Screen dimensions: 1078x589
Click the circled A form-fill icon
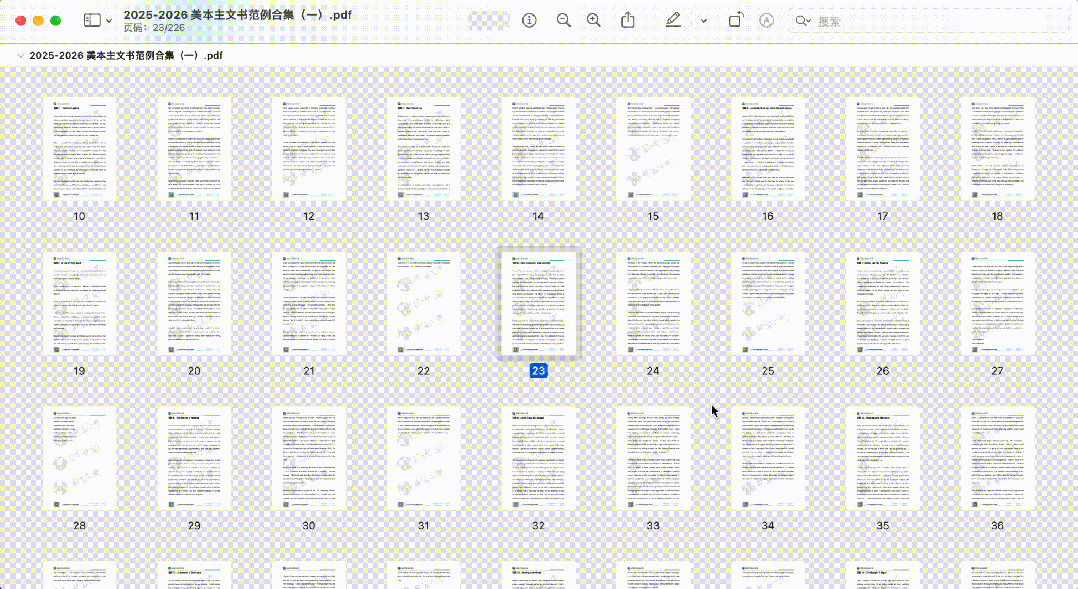click(x=767, y=21)
